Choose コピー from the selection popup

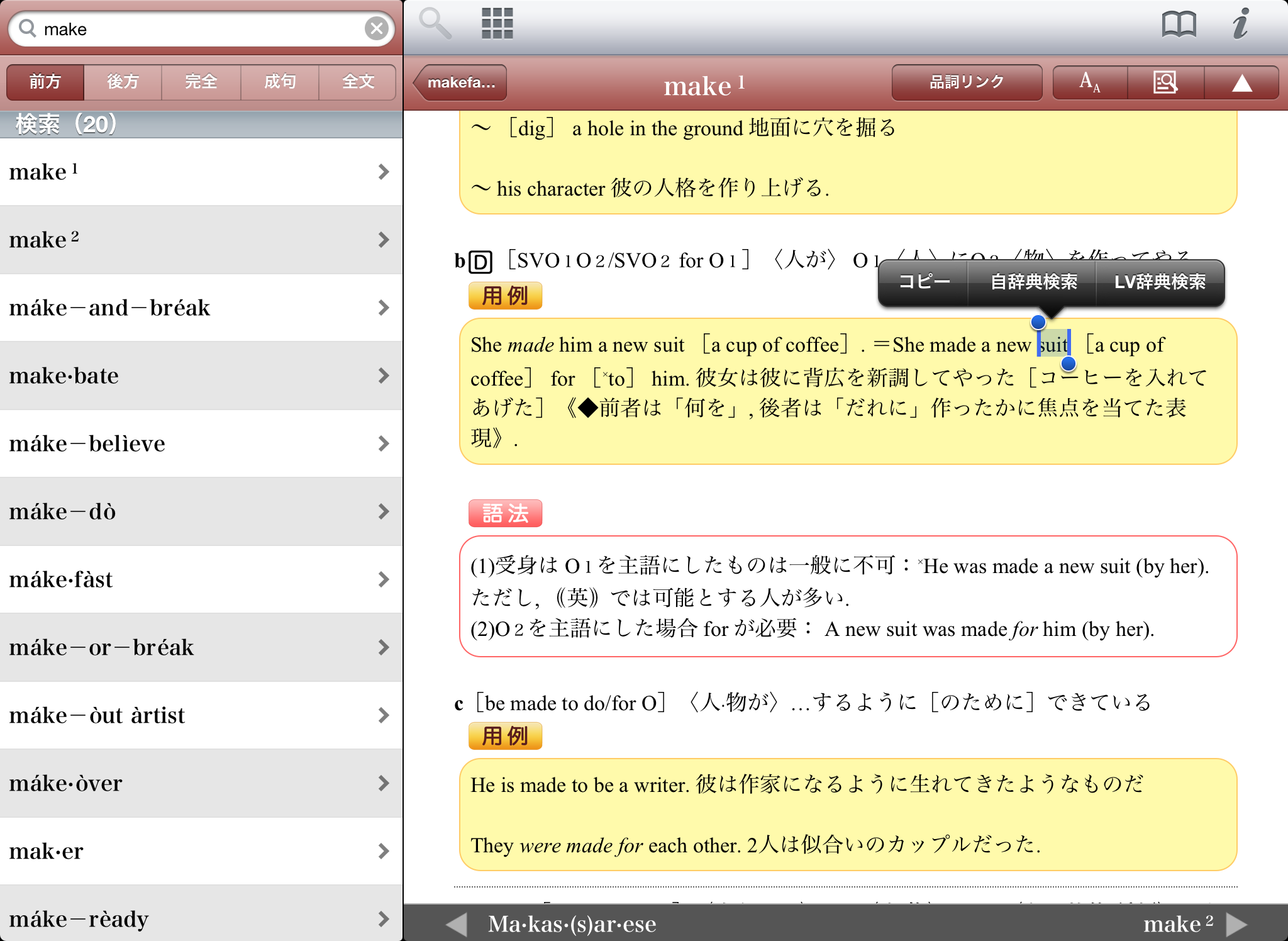point(924,281)
